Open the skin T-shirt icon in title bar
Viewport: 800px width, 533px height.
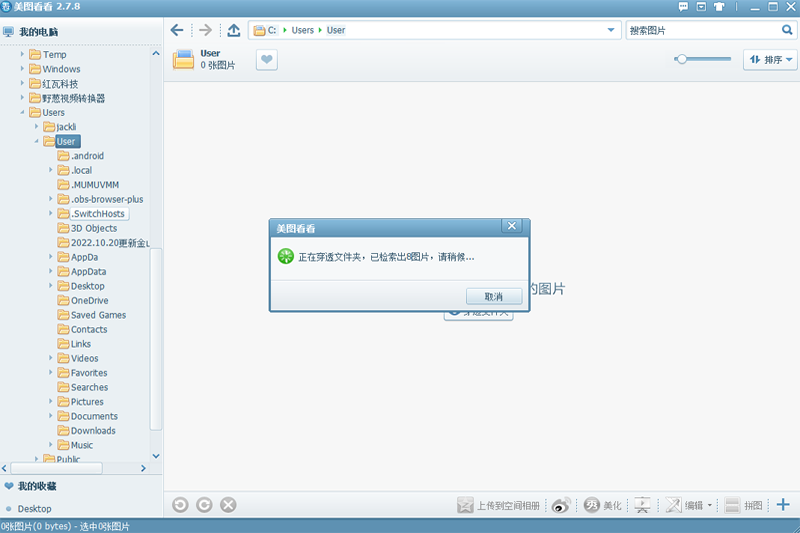[x=719, y=7]
